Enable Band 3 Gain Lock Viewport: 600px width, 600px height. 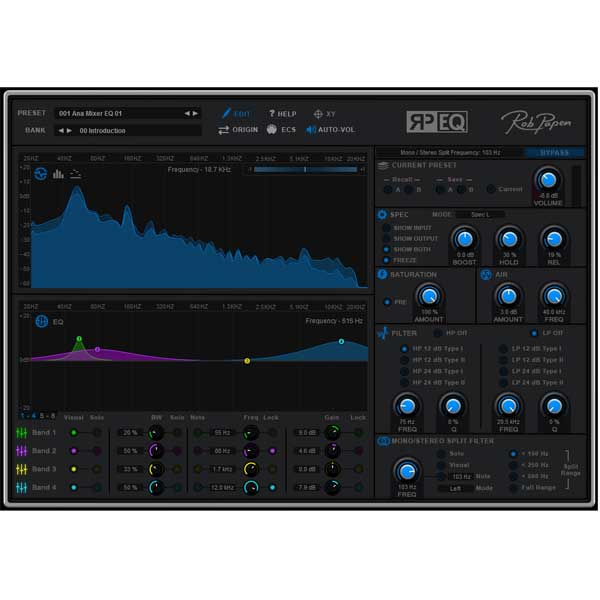[x=359, y=469]
